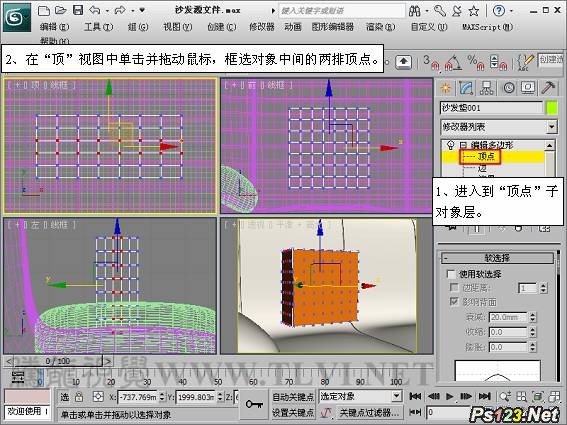Screen dimensions: 567x425
Task: Switch to the Utilities hammer tab
Action: point(548,88)
